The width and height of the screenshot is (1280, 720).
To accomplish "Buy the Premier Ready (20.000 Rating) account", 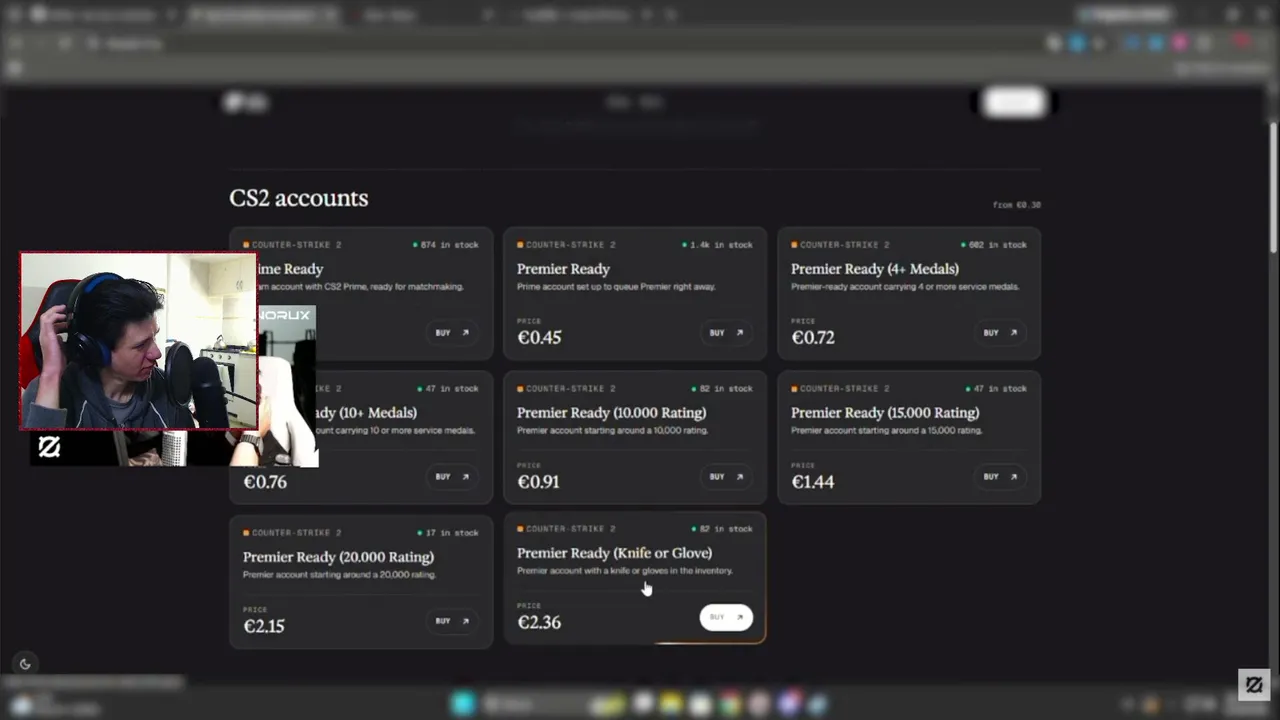I will tap(452, 621).
